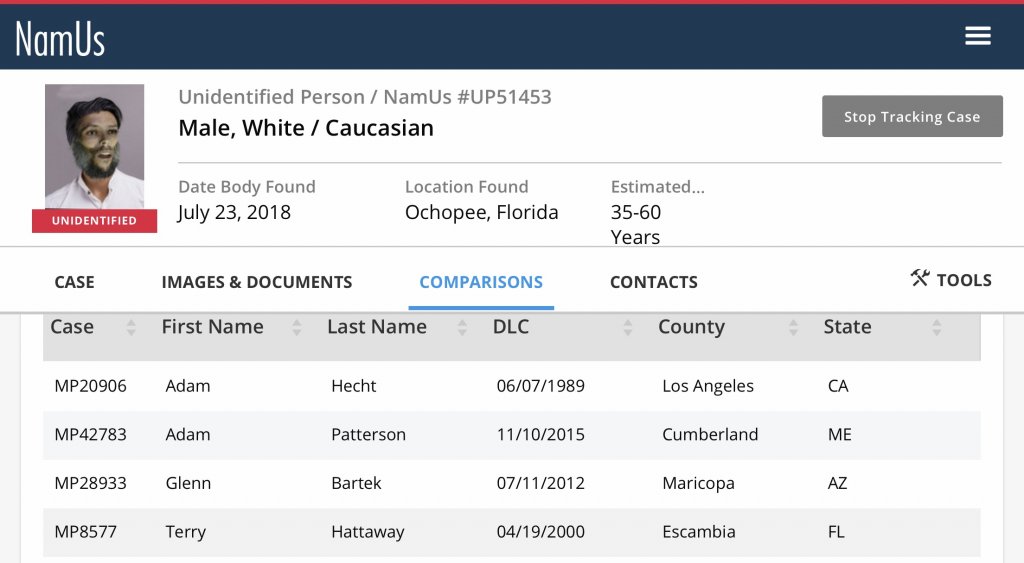
Task: Sort by Last Name column arrows
Action: 462,327
